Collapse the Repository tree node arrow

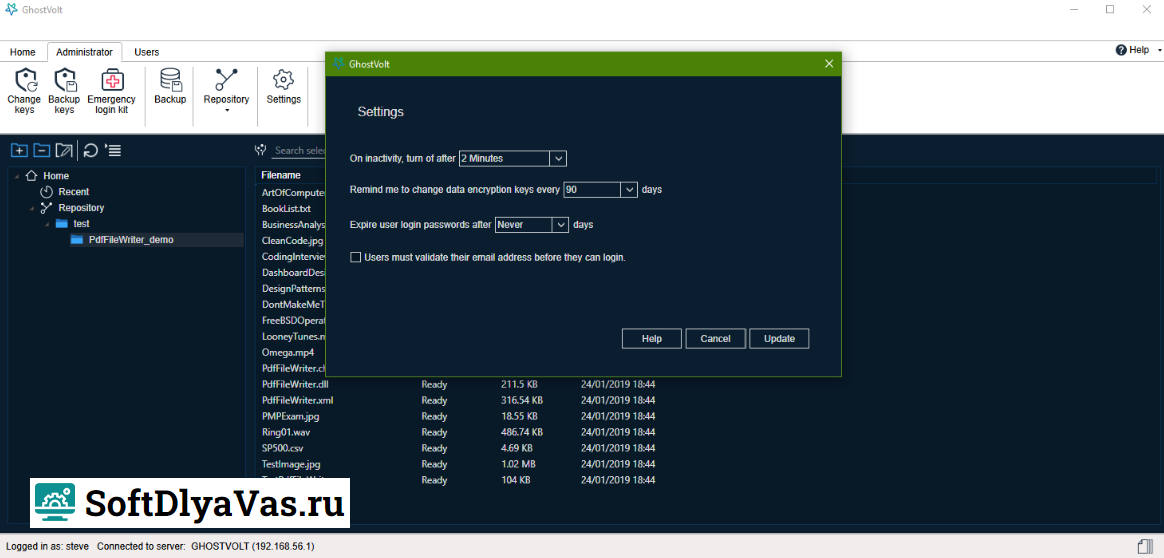click(32, 208)
